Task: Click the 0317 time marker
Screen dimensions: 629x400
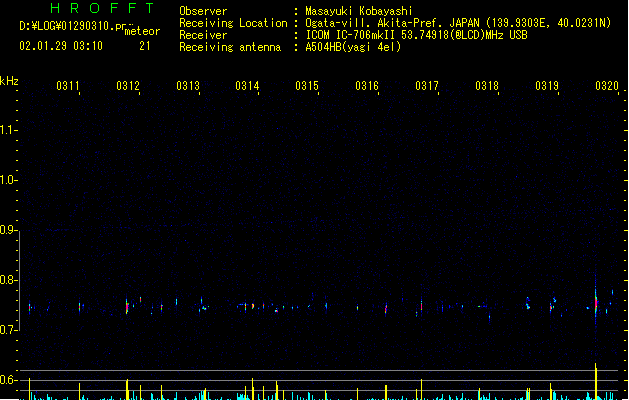Action: coord(427,86)
